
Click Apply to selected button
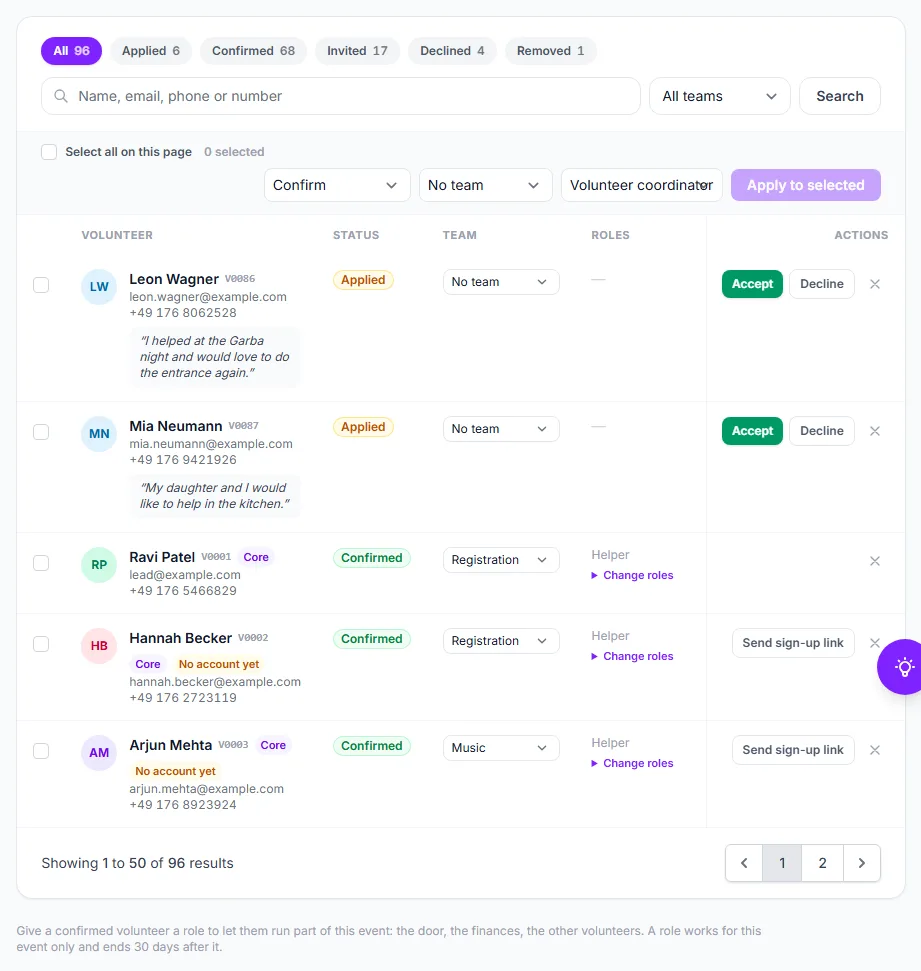806,185
